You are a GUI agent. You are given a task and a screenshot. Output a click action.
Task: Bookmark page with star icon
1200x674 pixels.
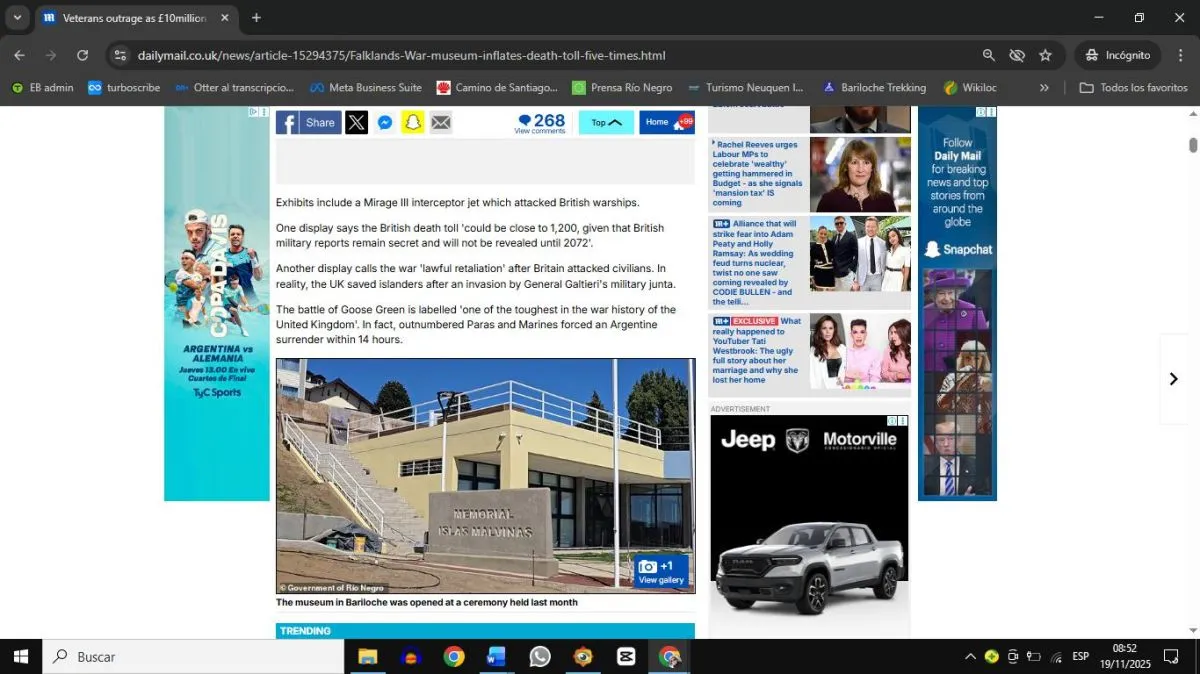[x=1045, y=55]
